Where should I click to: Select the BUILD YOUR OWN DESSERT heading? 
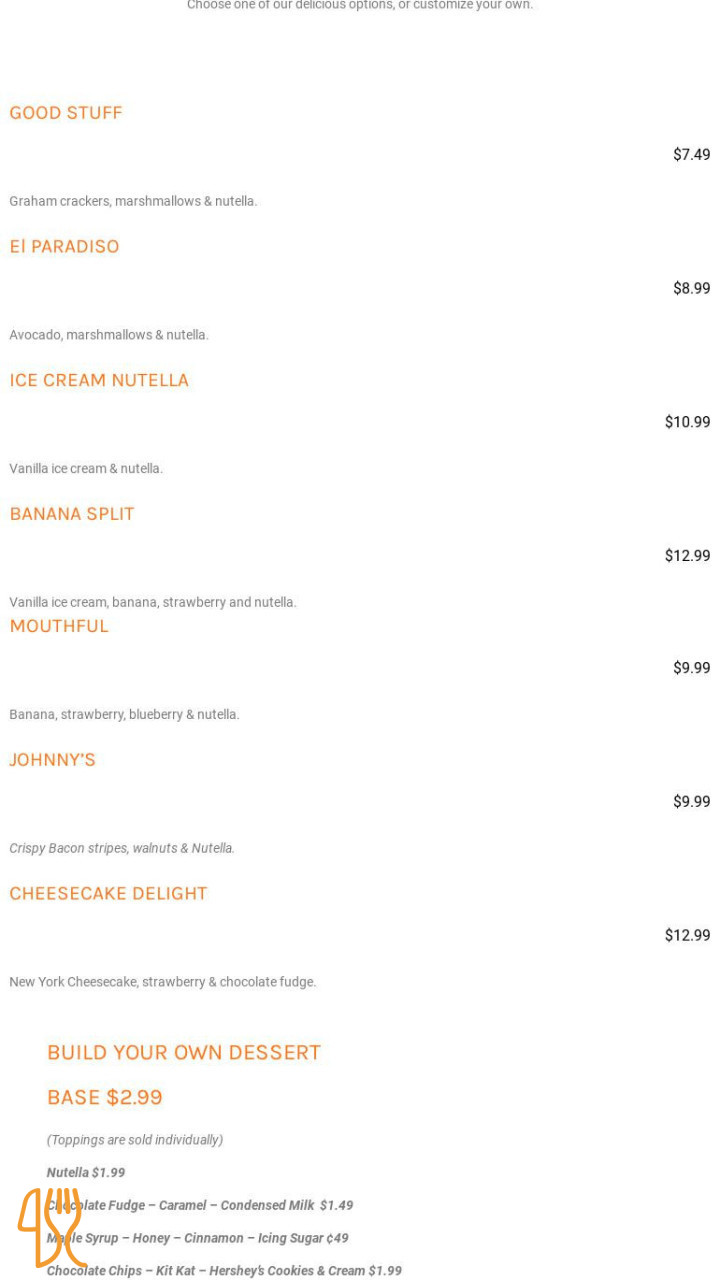pyautogui.click(x=184, y=1052)
